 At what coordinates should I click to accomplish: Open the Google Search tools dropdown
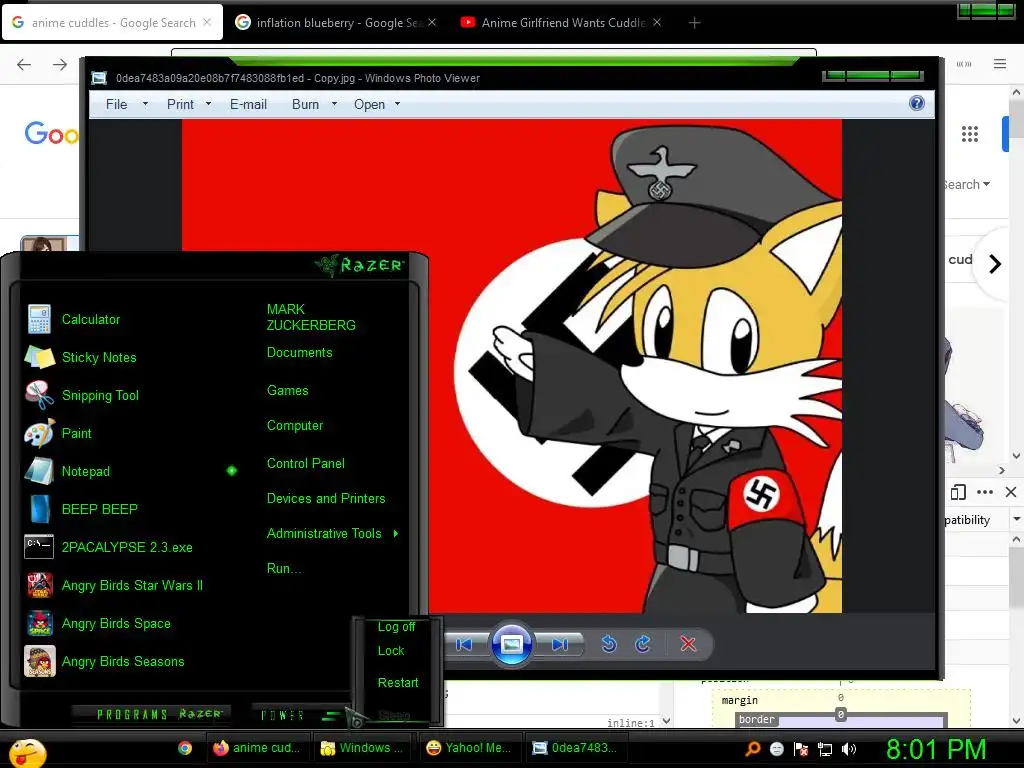coord(967,185)
